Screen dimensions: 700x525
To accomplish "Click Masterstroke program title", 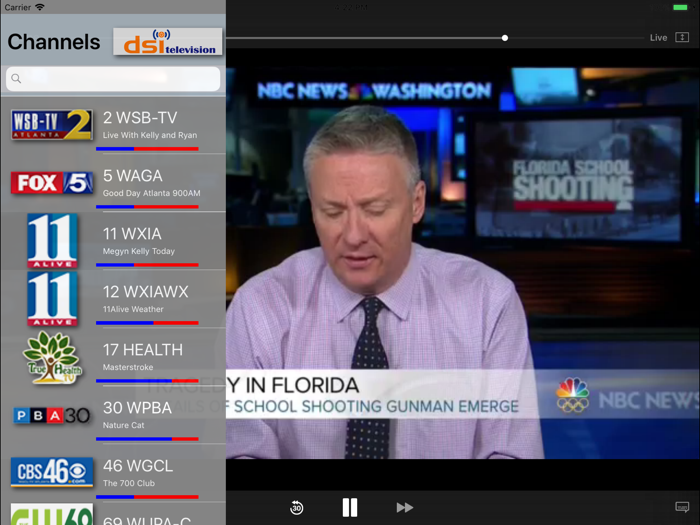I will [x=128, y=367].
